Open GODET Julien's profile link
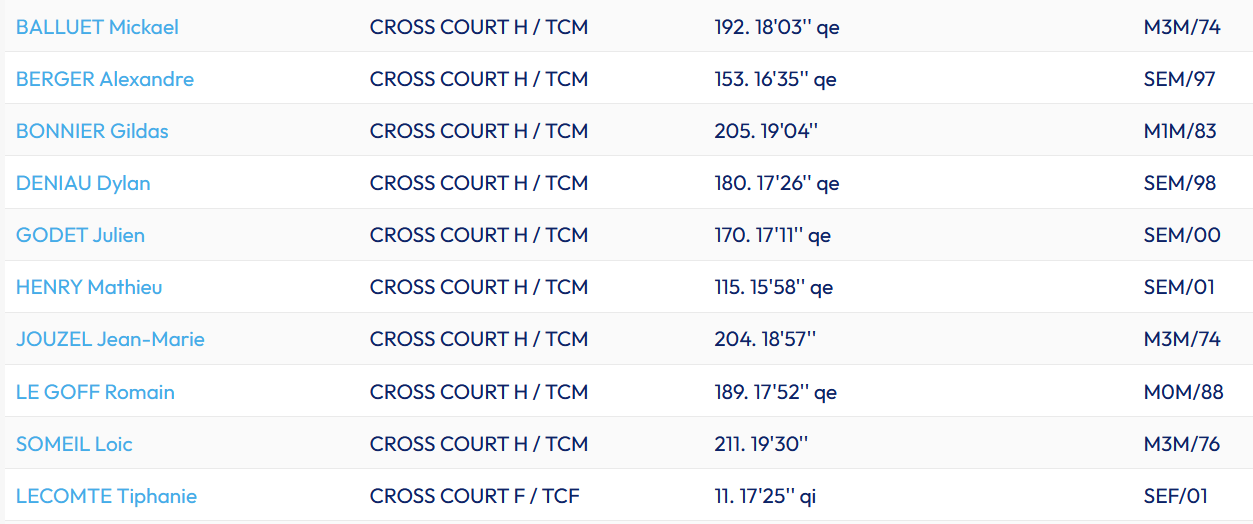The height and width of the screenshot is (524, 1253). [80, 235]
